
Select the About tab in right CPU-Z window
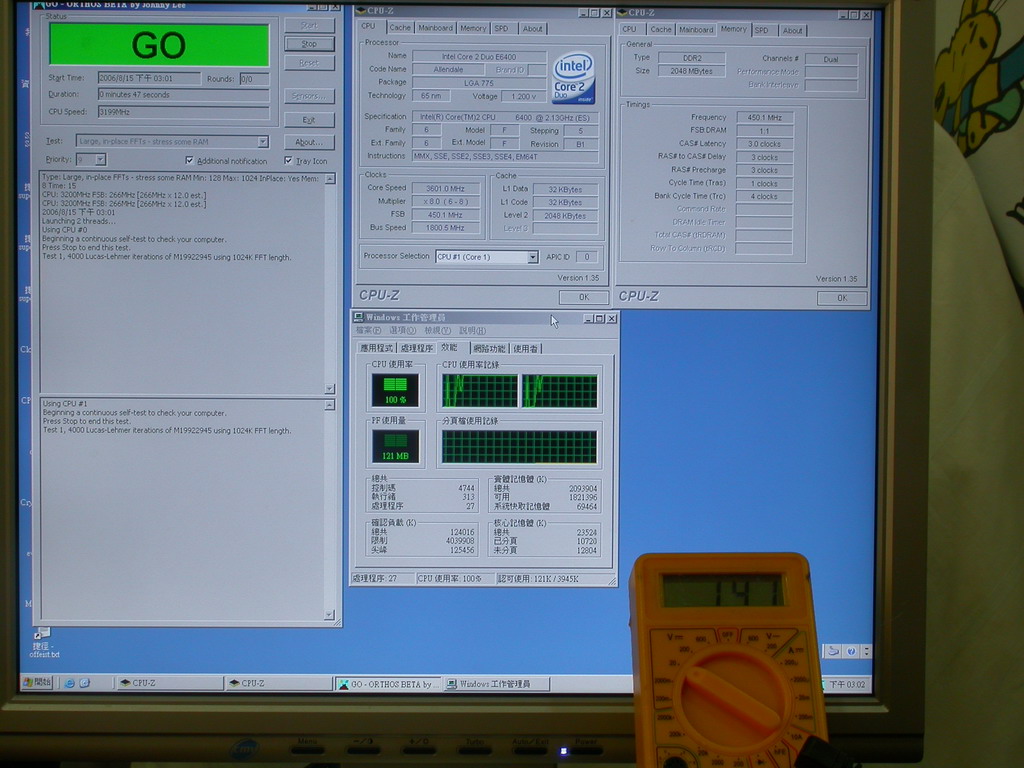pos(792,30)
